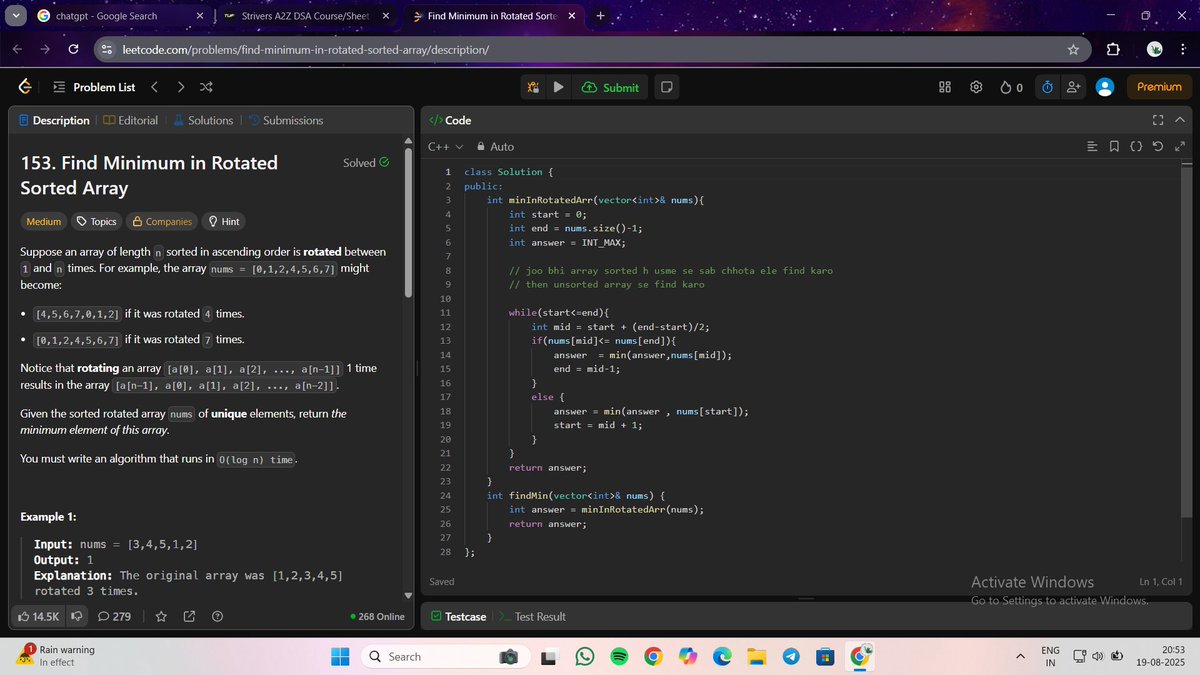Click the LeetCode logo icon

coord(24,87)
